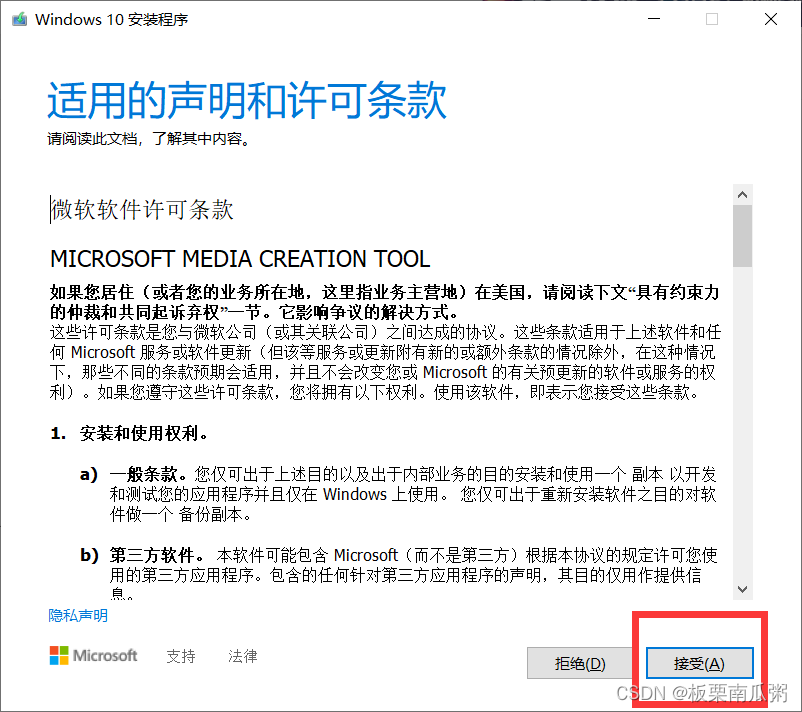Click the MICROSOFT MEDIA CREATION TOOL heading
Viewport: 802px width, 712px height.
pos(240,259)
